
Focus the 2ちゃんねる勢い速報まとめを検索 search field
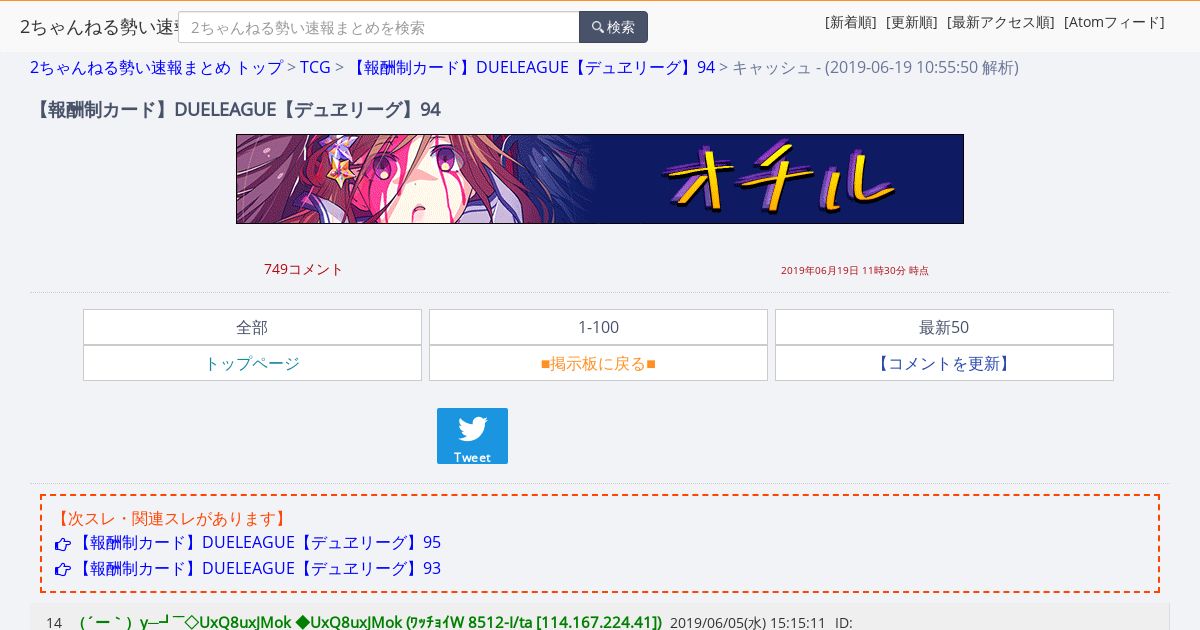tap(379, 27)
